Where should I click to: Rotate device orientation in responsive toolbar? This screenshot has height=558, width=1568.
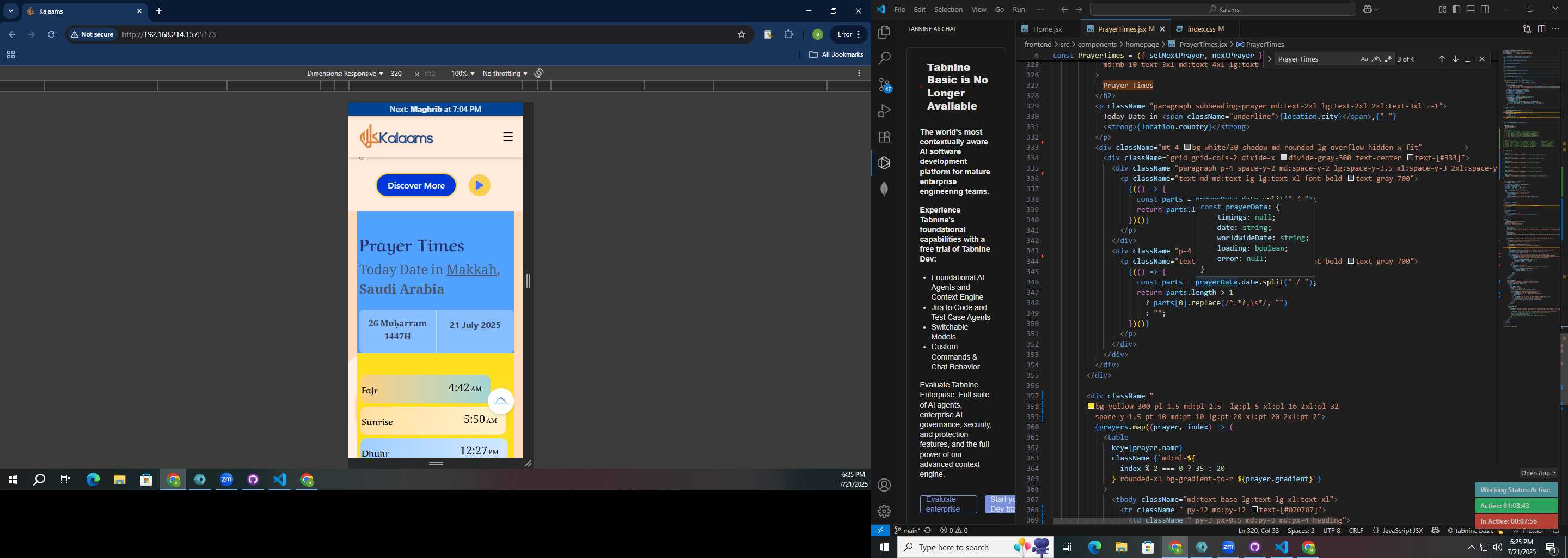tap(538, 73)
